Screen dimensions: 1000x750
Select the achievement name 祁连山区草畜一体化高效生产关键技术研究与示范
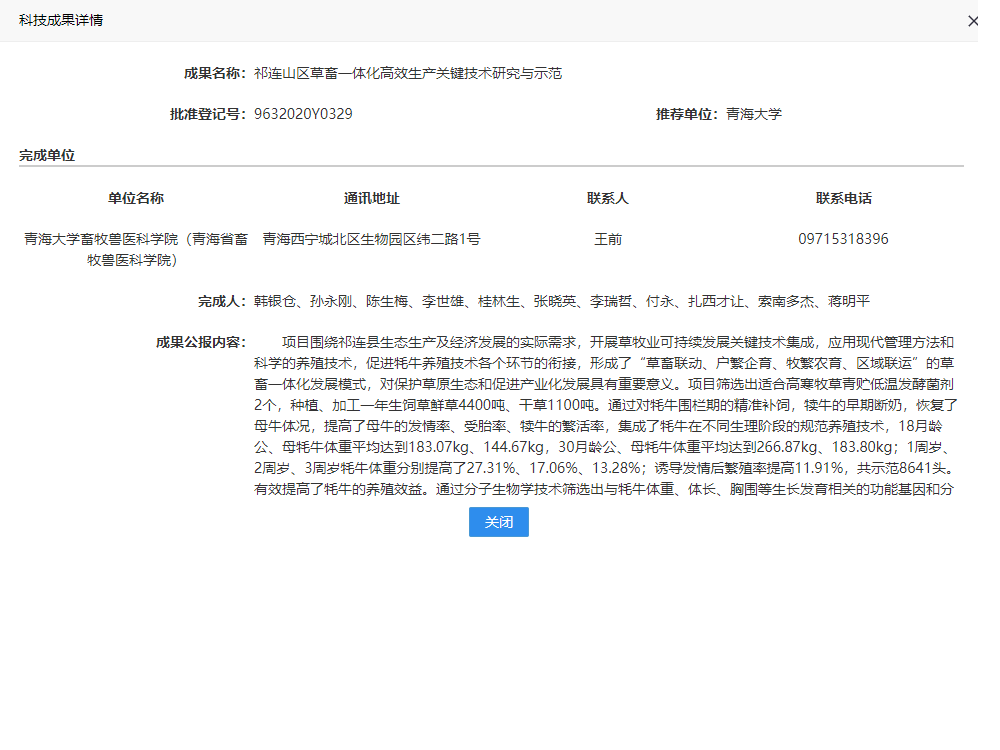tap(407, 73)
